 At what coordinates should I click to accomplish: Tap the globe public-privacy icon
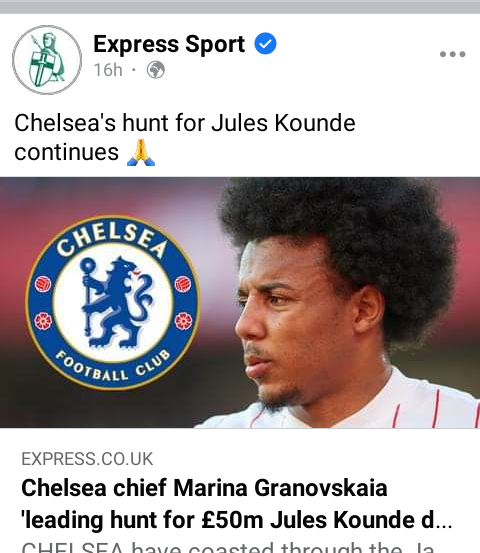click(156, 69)
